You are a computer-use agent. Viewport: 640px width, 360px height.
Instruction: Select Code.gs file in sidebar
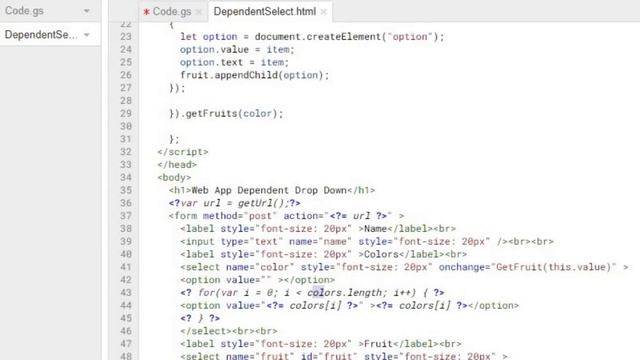pos(24,11)
